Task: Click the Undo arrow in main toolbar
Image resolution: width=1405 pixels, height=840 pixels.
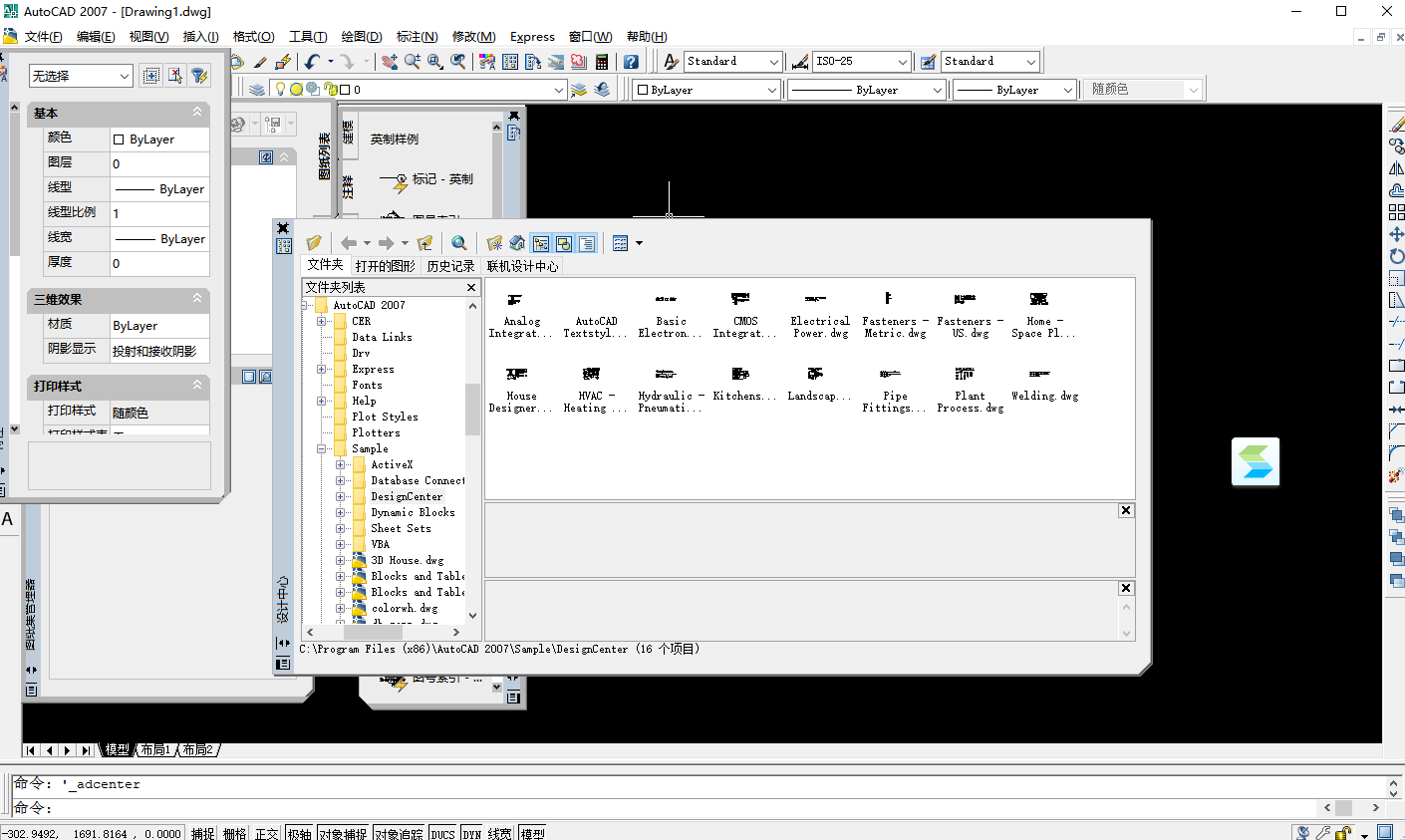Action: (313, 62)
